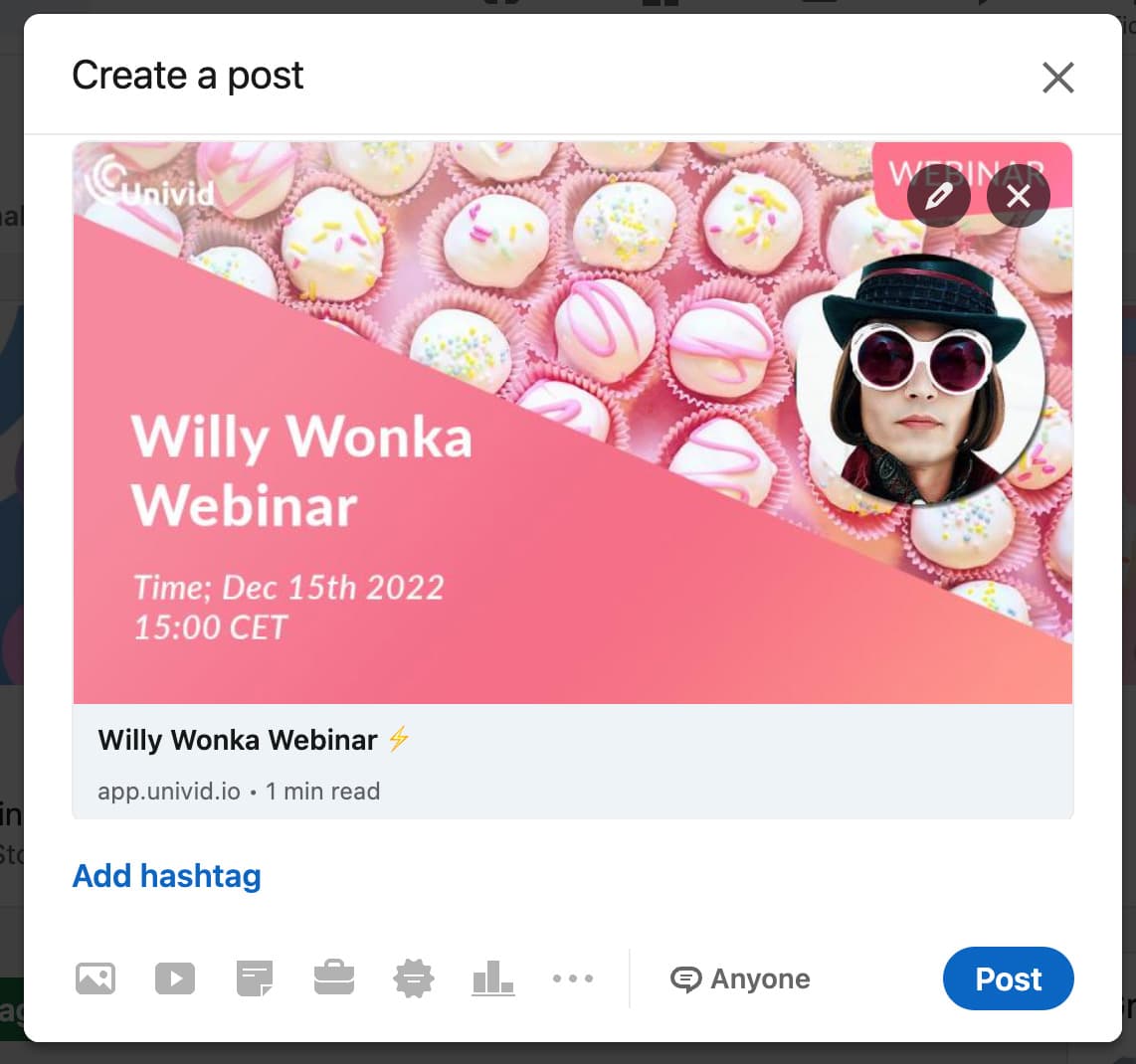Click the blue Post button

1008,978
